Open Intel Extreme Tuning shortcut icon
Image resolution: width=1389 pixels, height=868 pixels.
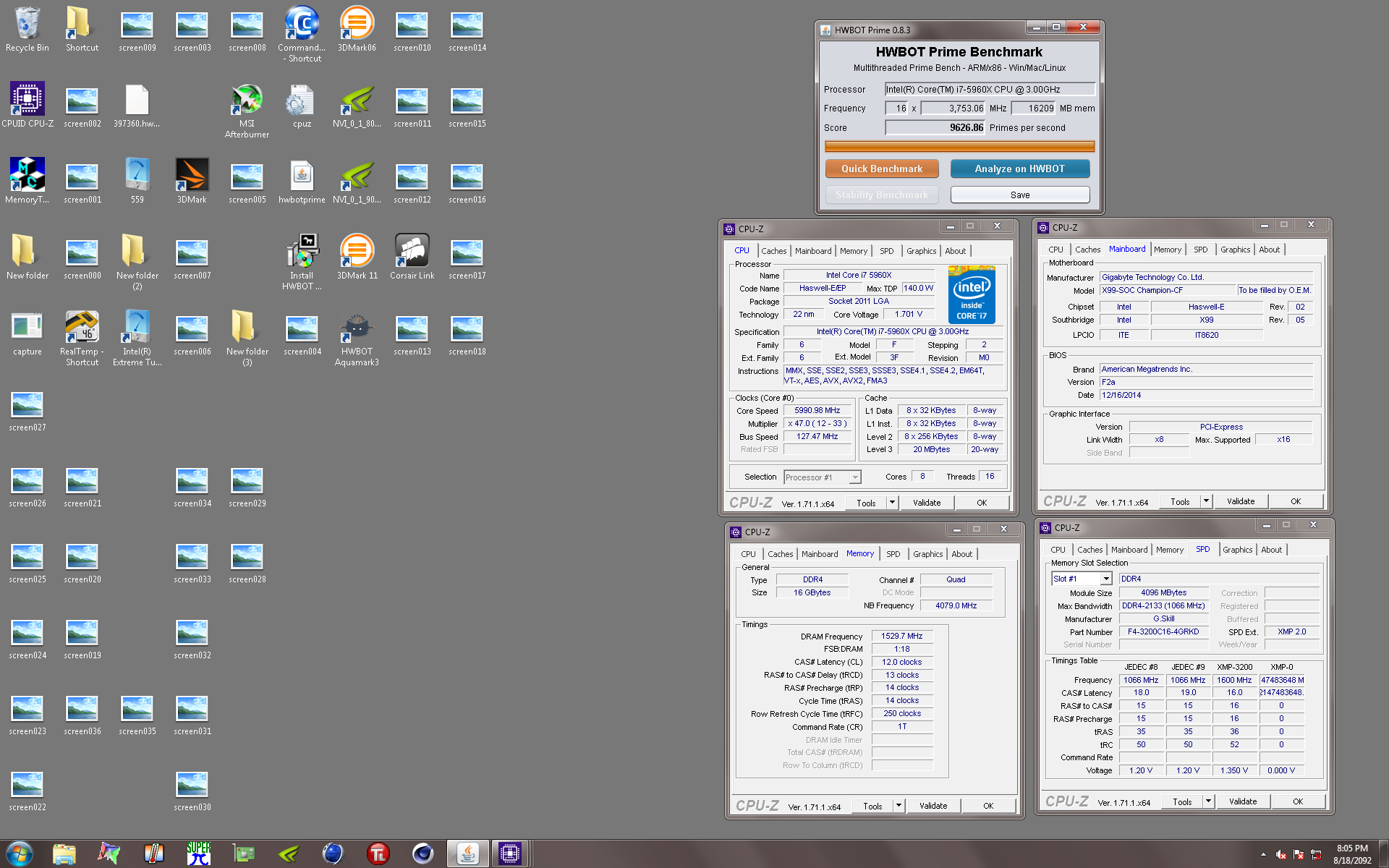click(137, 338)
